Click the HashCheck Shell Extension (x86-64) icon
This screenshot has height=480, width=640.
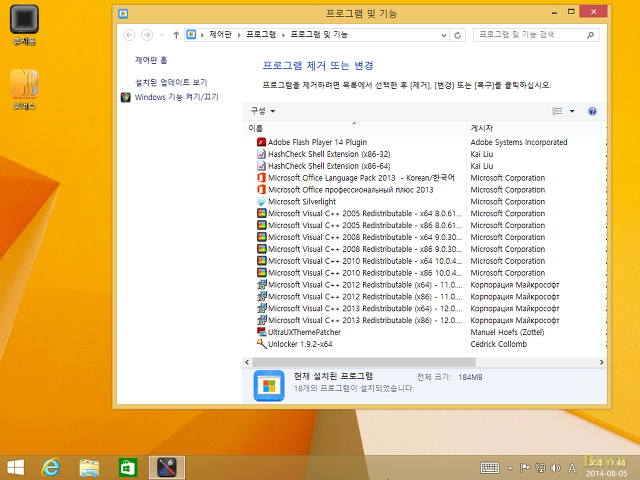(x=262, y=166)
